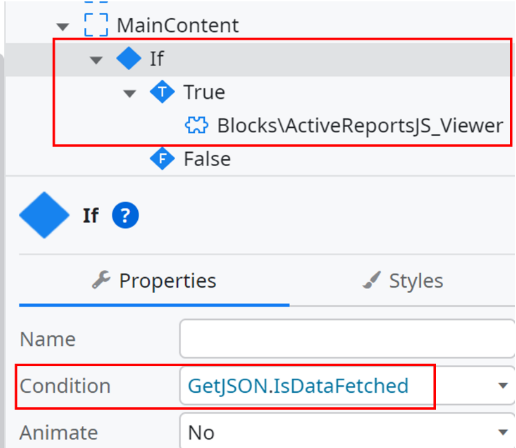
Task: Click the True branch T diamond icon
Action: coord(162,92)
